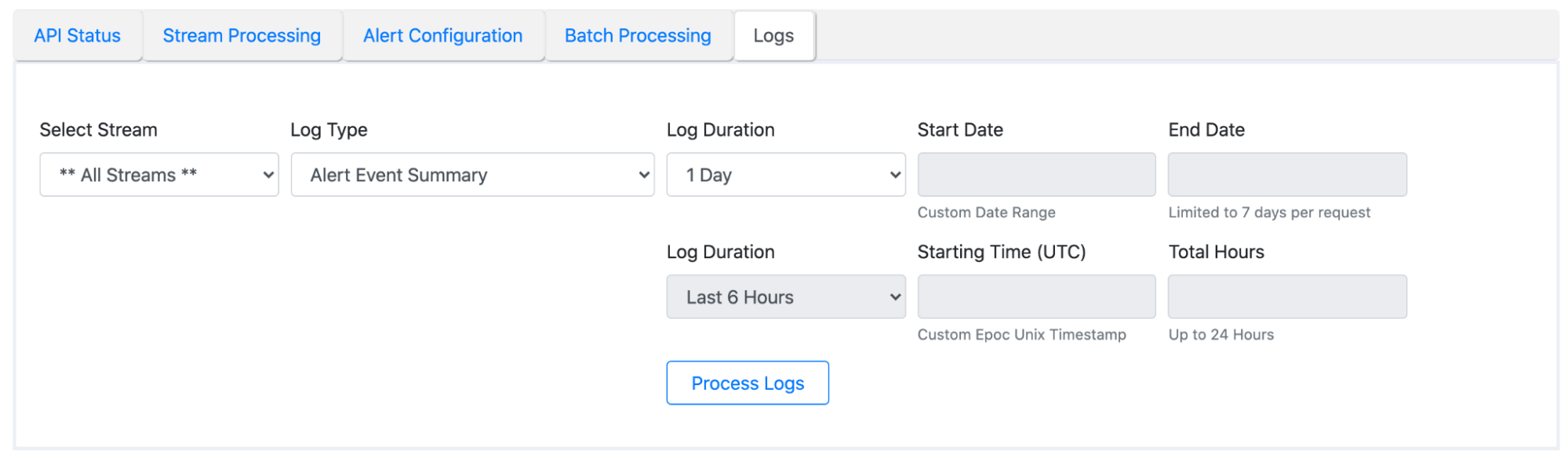Image resolution: width=1568 pixels, height=466 pixels.
Task: Select the Batch Processing tab
Action: click(x=638, y=36)
